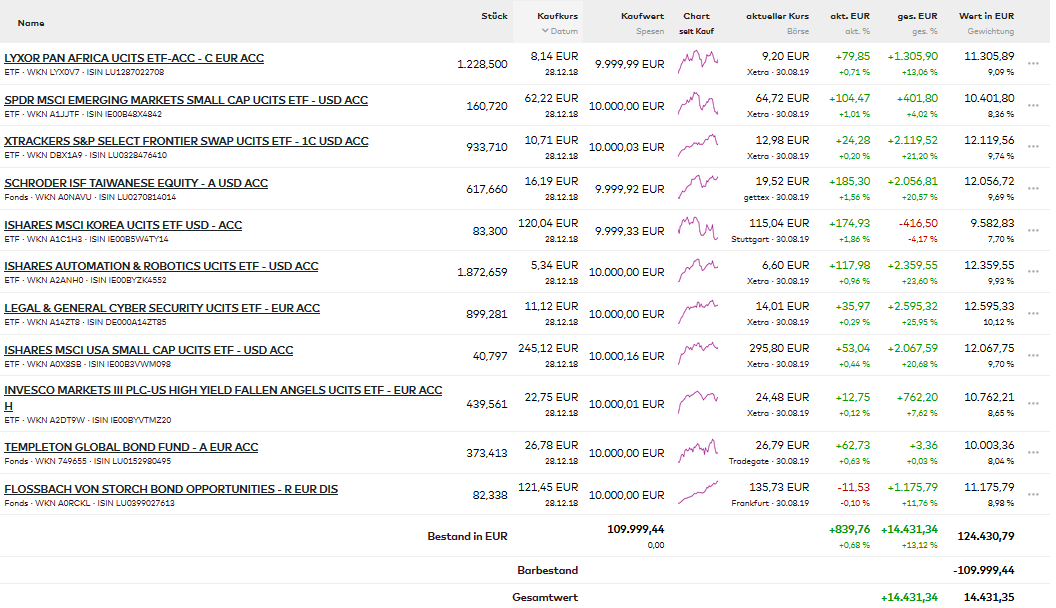Open more options for Templeton Global Bond Fund
This screenshot has height=608, width=1056.
click(1033, 453)
